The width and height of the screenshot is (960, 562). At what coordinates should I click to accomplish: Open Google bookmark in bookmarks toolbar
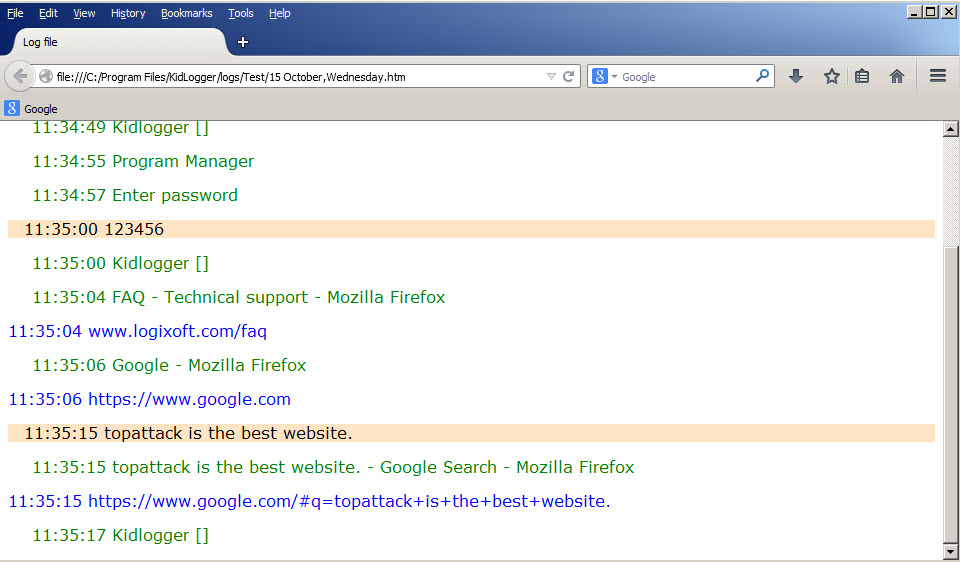pos(31,109)
